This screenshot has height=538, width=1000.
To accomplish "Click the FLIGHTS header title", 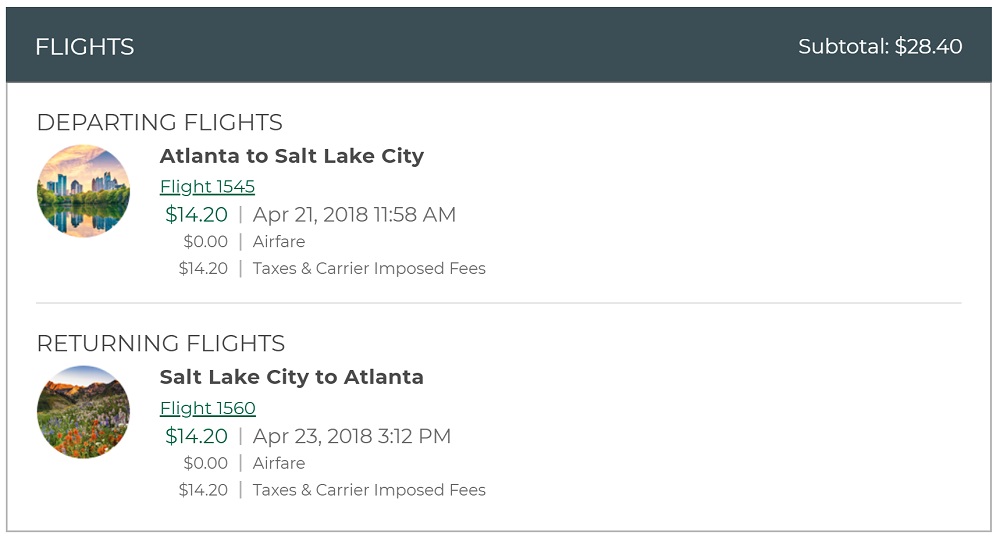I will [84, 47].
